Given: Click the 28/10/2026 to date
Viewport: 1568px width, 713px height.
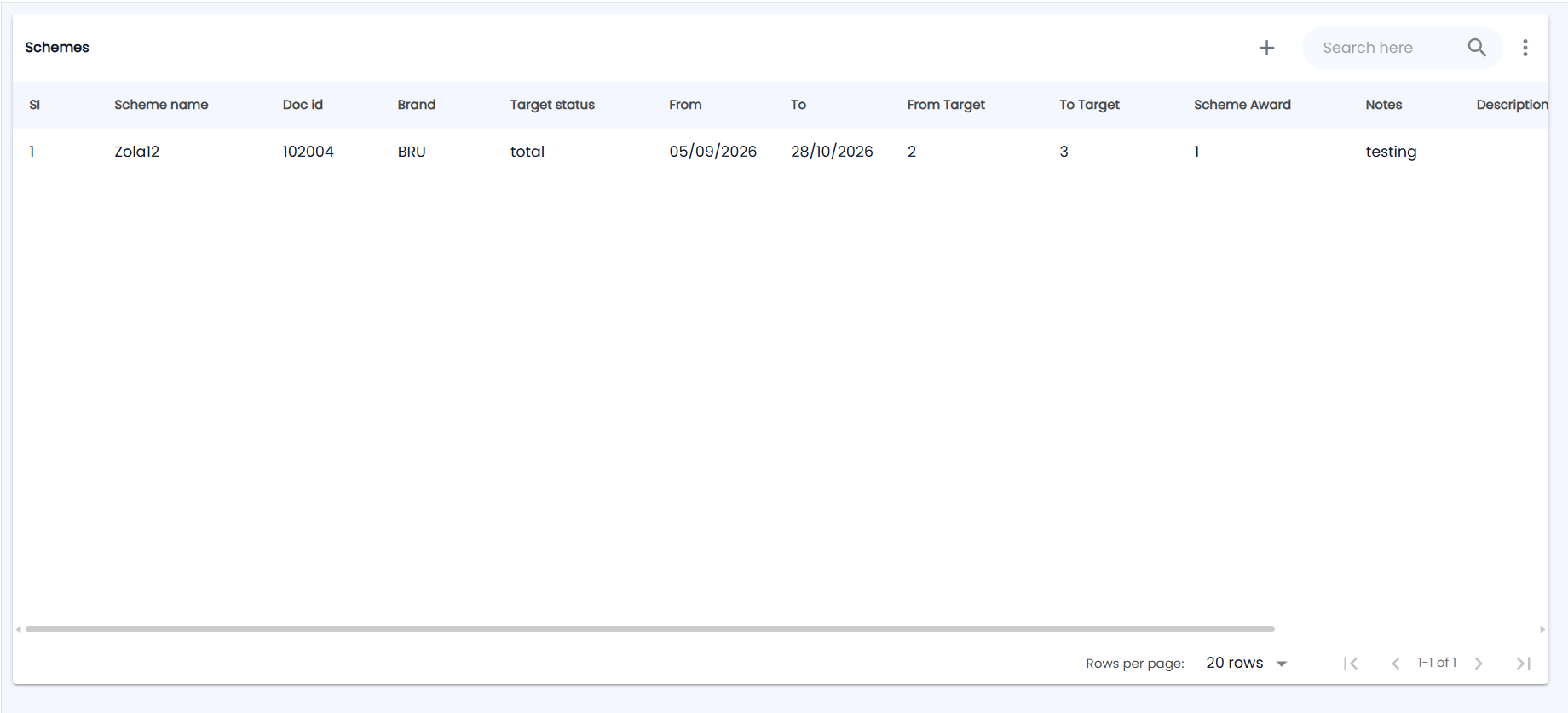Looking at the screenshot, I should pyautogui.click(x=832, y=152).
